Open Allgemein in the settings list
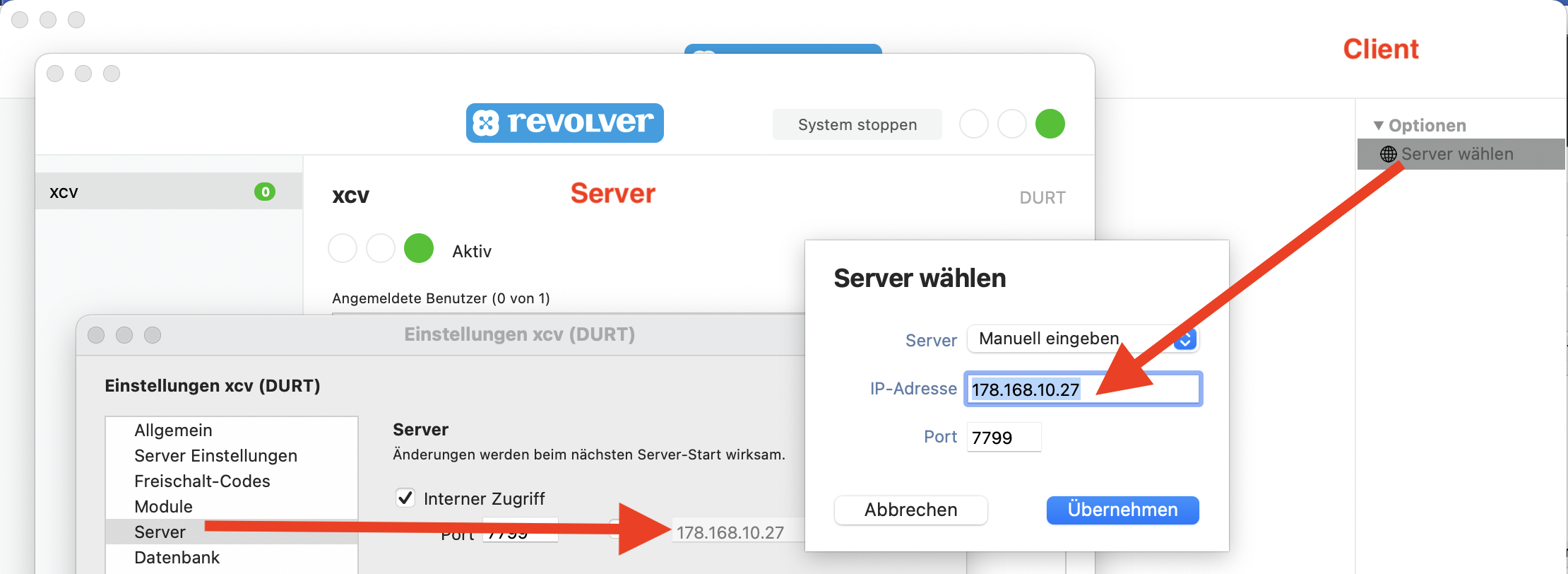Screen dimensions: 1568x574 tap(173, 430)
